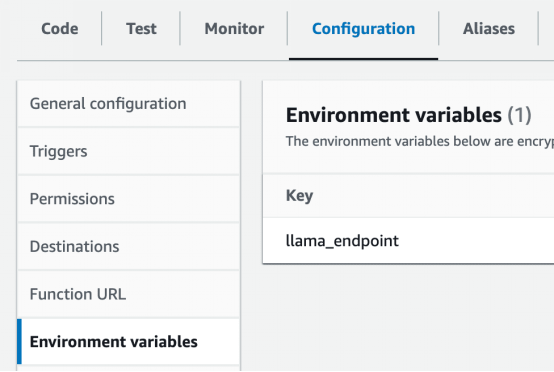Select Triggers in the configuration sidebar

tap(129, 151)
